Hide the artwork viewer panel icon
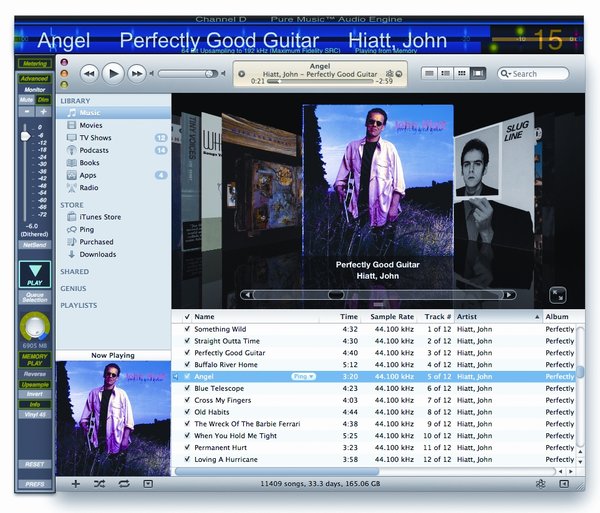Screen dimensions: 600x513 pyautogui.click(x=148, y=484)
